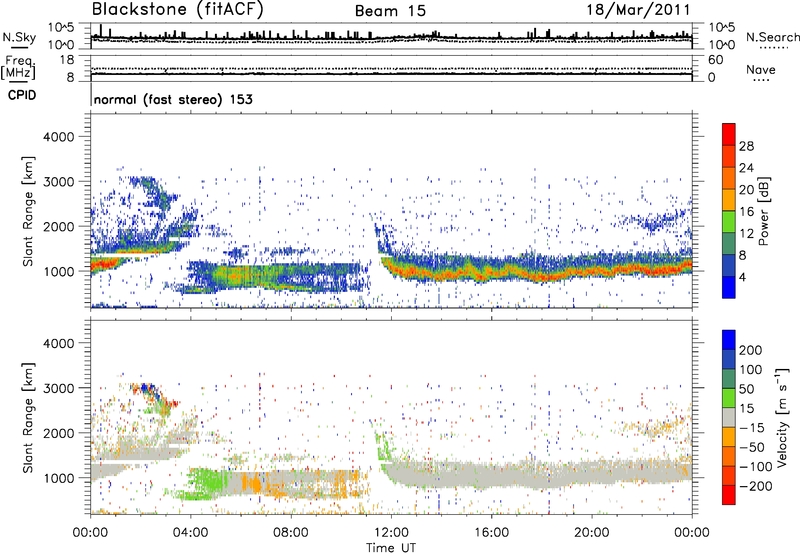Click the date 18/Mar/2011
This screenshot has width=800, height=554.
[x=638, y=10]
